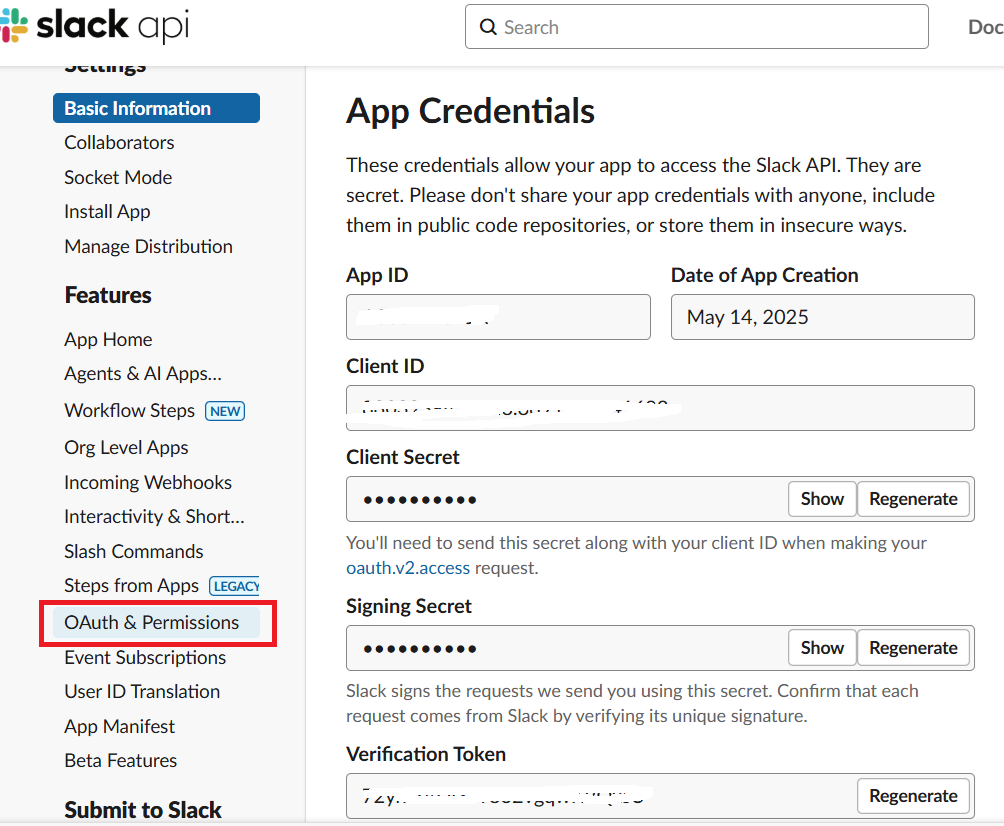The height and width of the screenshot is (826, 1004).
Task: Open the Collaborators page
Action: [x=119, y=143]
